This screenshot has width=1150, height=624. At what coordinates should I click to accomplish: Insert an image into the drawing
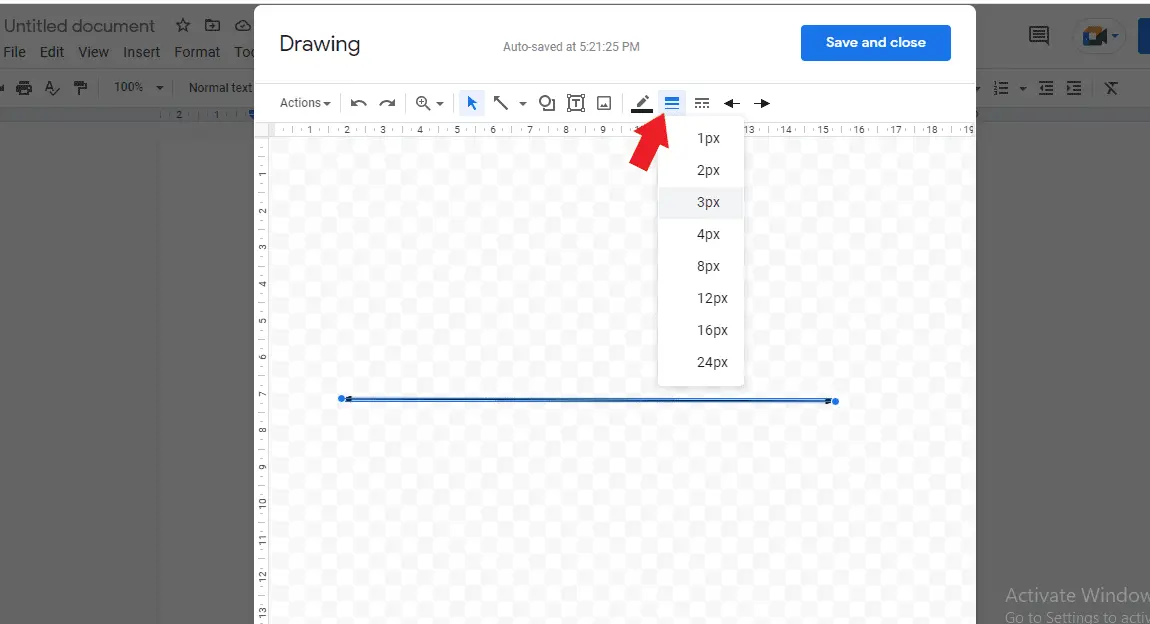(603, 102)
